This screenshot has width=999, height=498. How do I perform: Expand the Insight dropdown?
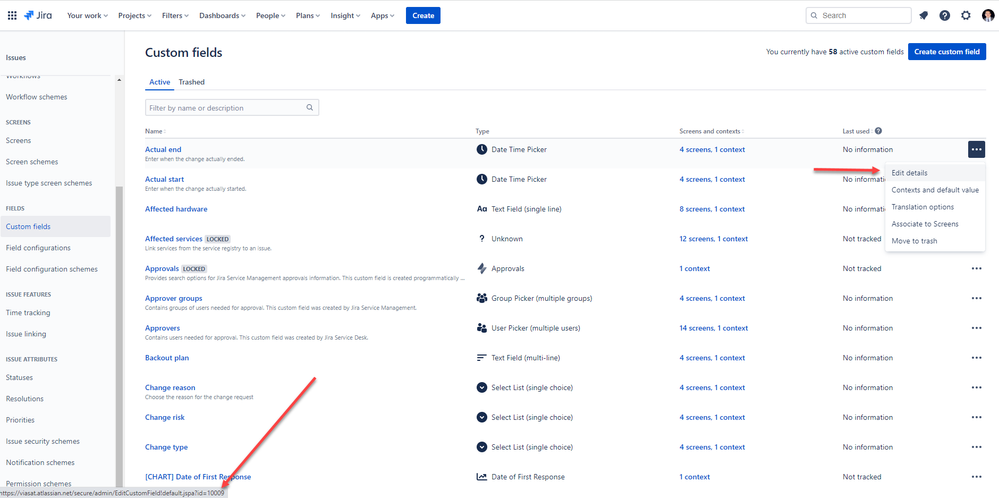click(345, 15)
